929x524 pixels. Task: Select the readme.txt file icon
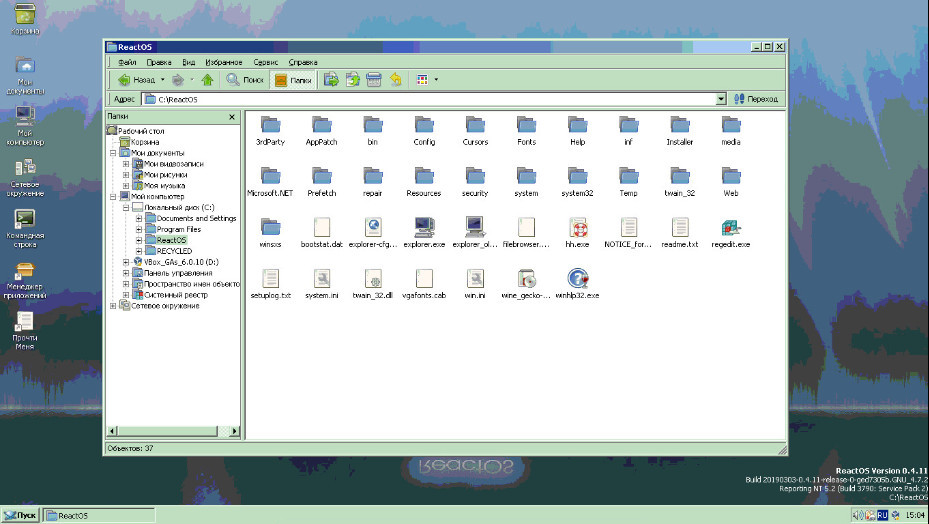click(x=680, y=226)
